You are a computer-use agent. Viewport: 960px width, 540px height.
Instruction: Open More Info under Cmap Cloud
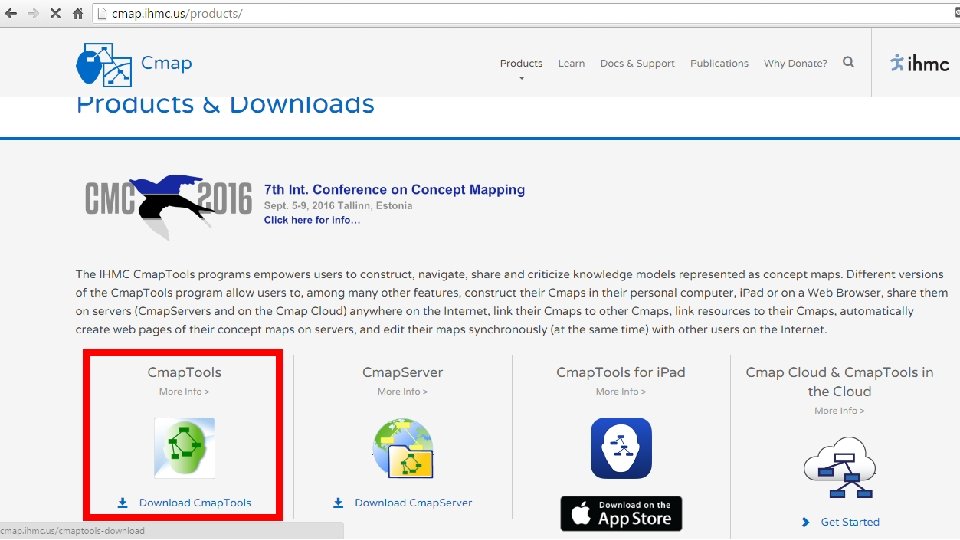coord(839,411)
